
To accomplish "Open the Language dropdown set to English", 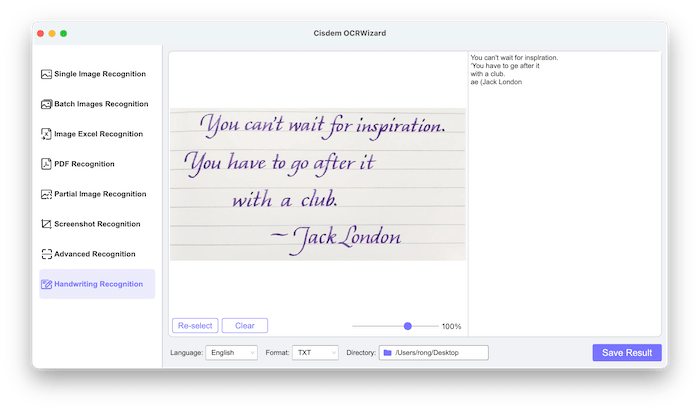I will coord(231,353).
